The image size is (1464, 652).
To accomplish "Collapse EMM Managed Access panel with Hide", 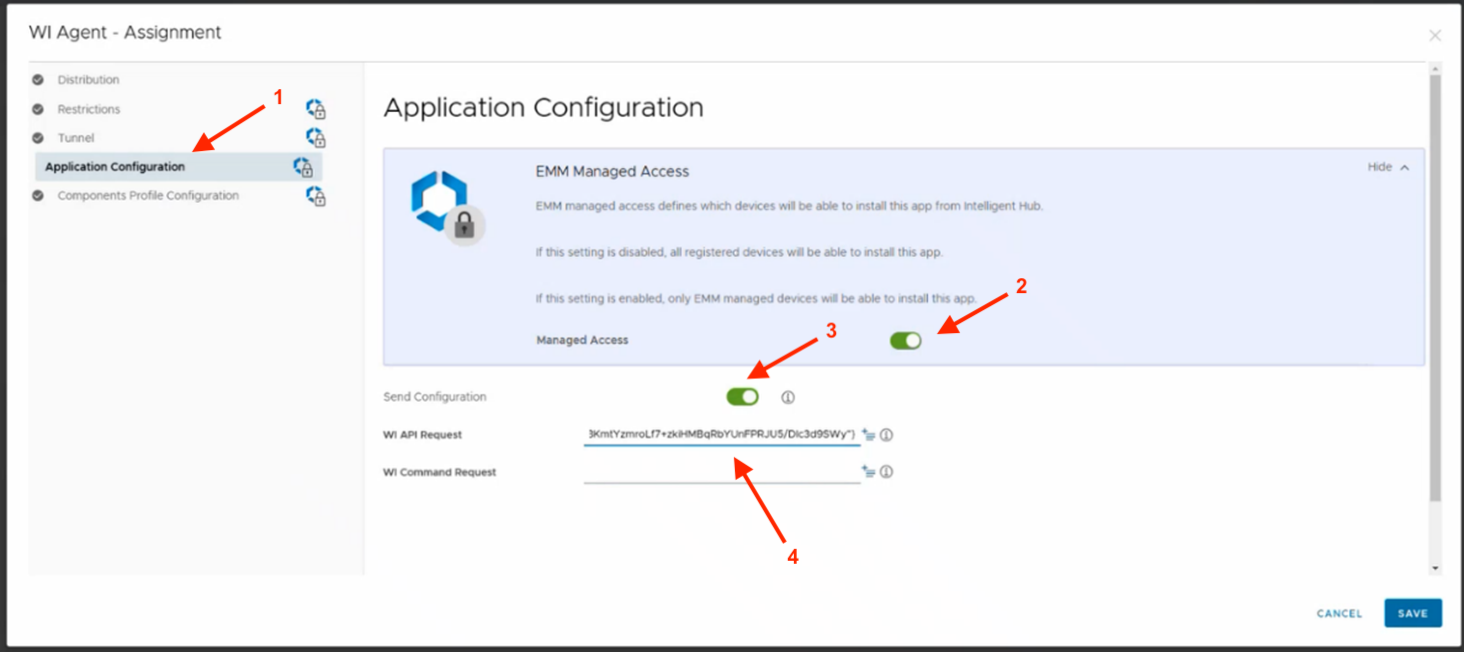I will click(1388, 167).
